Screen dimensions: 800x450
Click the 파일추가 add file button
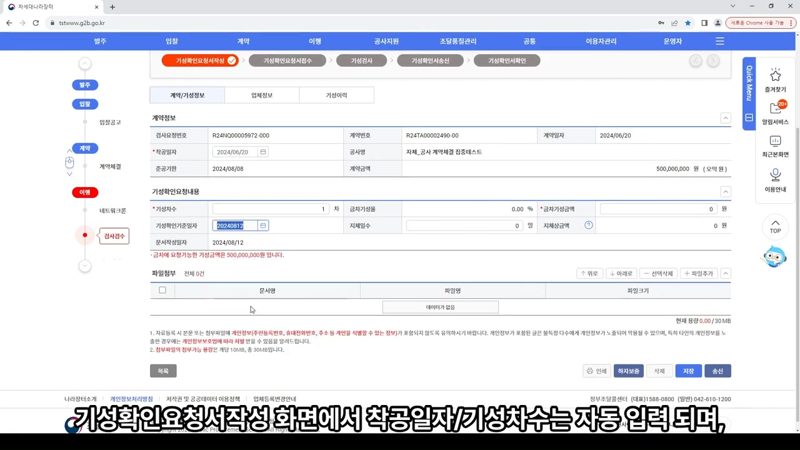[698, 273]
